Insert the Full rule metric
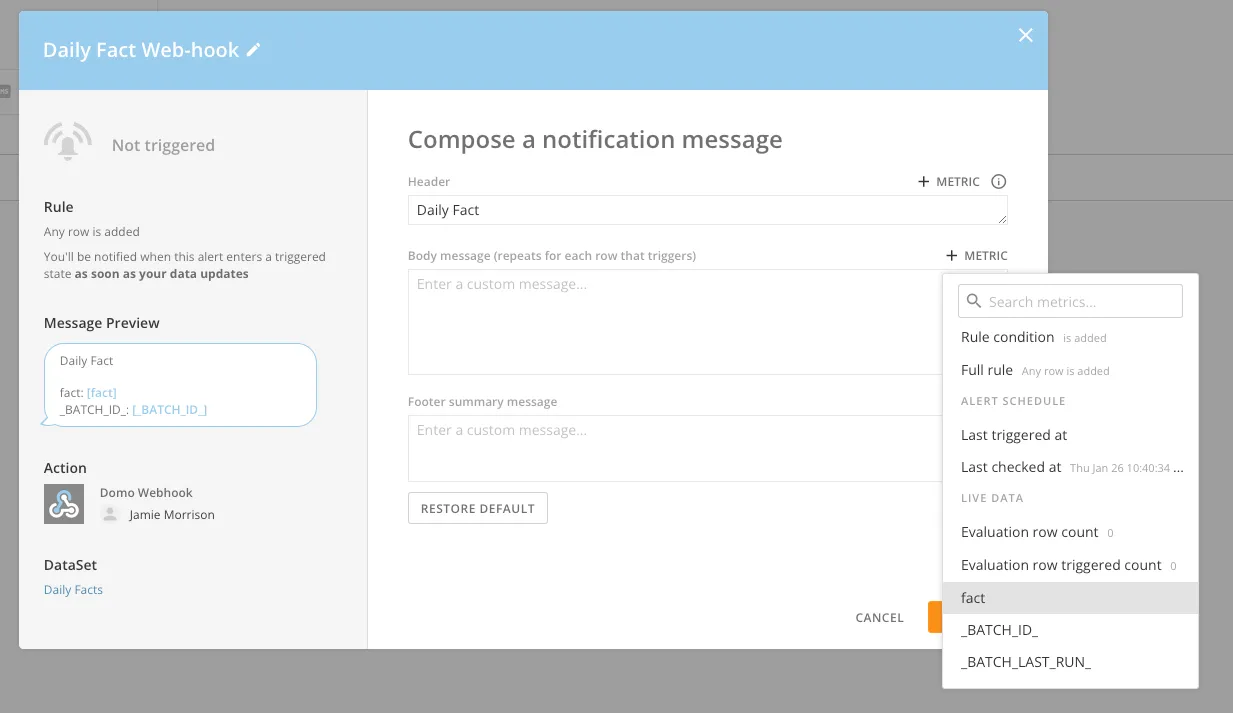 [987, 370]
